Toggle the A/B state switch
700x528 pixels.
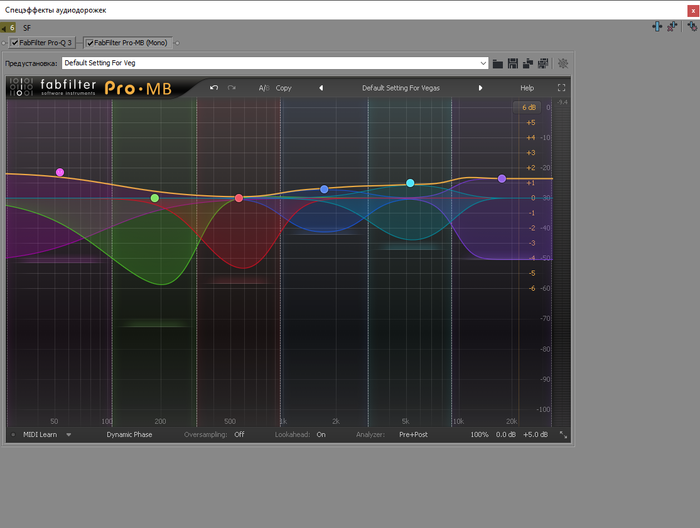(x=263, y=88)
